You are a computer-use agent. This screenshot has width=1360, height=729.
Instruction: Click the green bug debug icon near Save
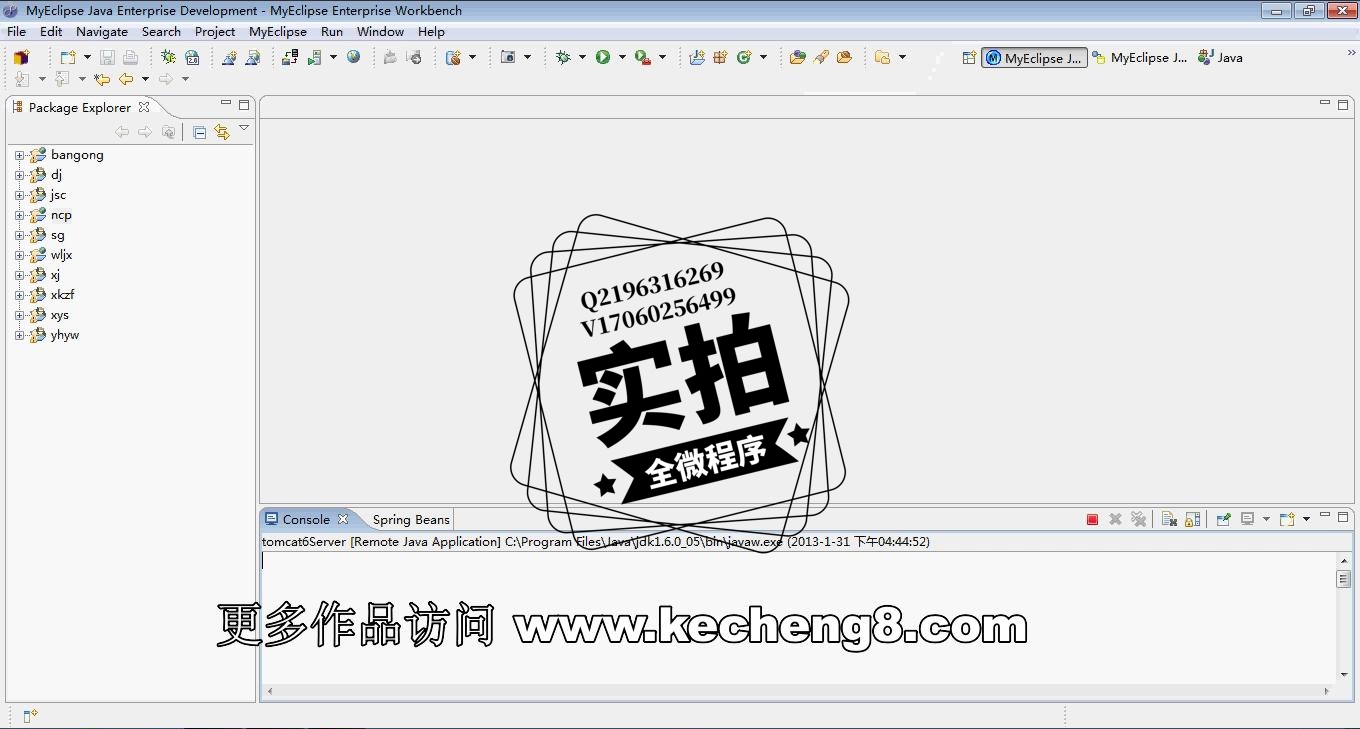coord(168,58)
